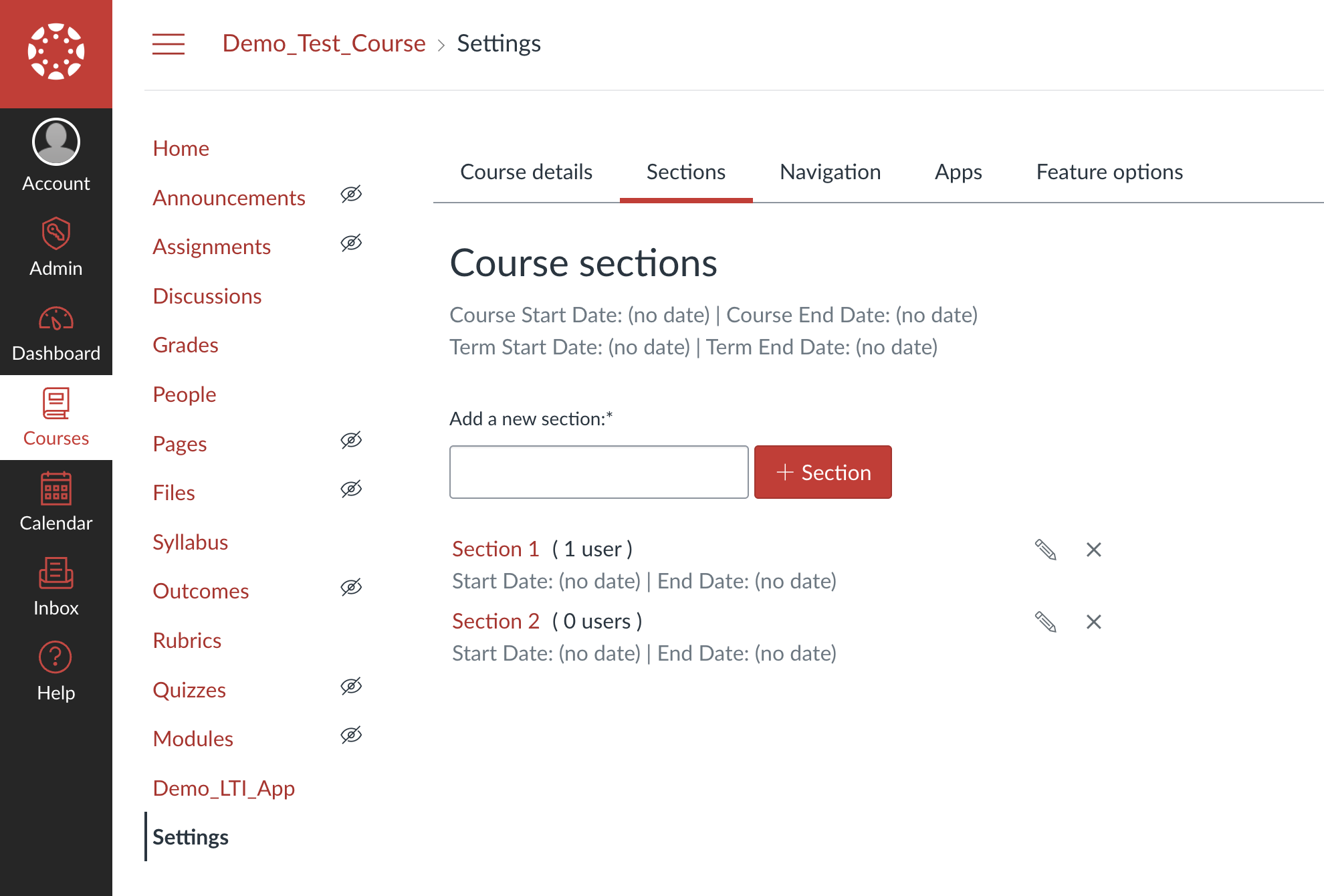Viewport: 1324px width, 896px height.
Task: Open the Syllabus page link
Action: pos(190,542)
